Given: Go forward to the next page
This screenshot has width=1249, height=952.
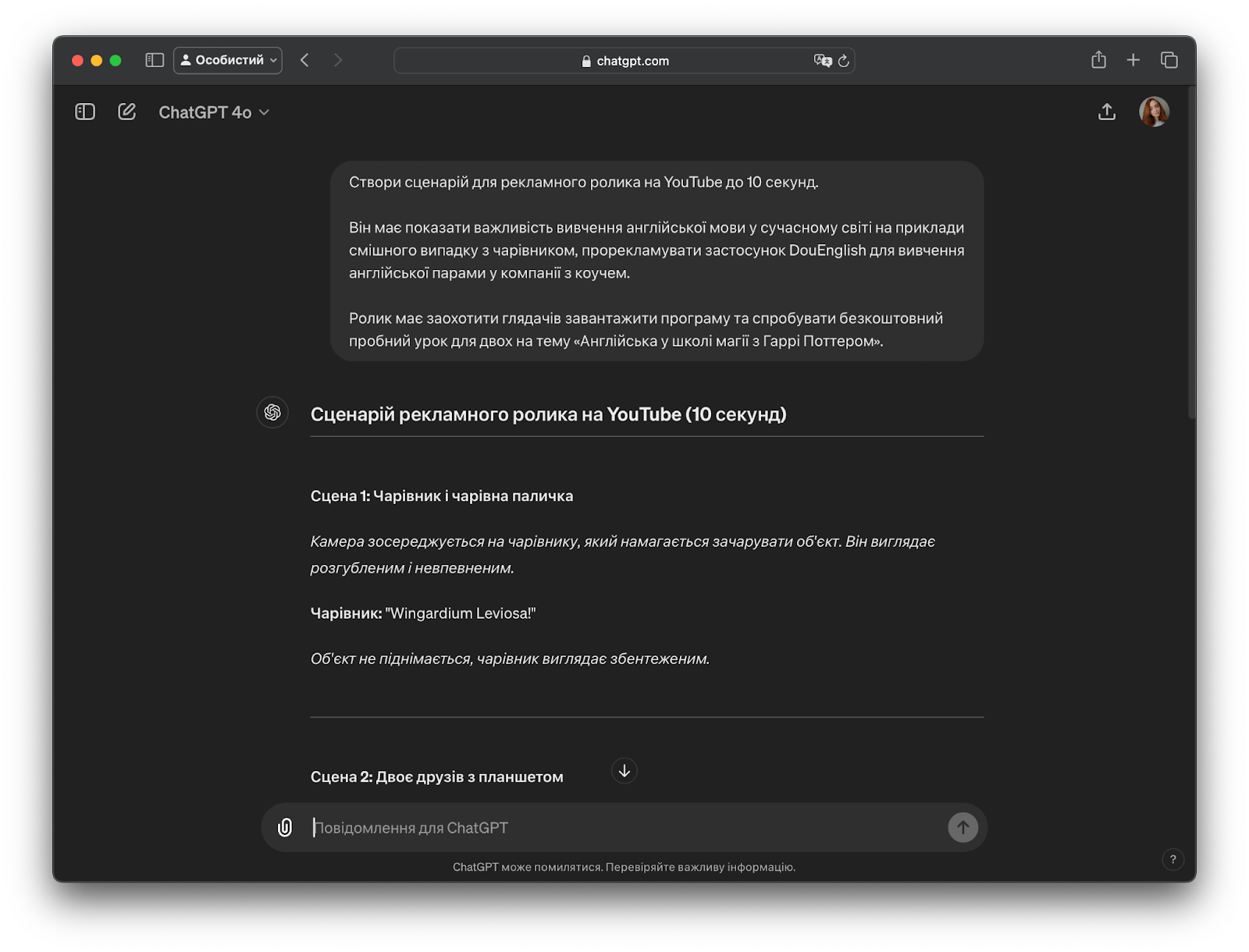Looking at the screenshot, I should point(338,60).
